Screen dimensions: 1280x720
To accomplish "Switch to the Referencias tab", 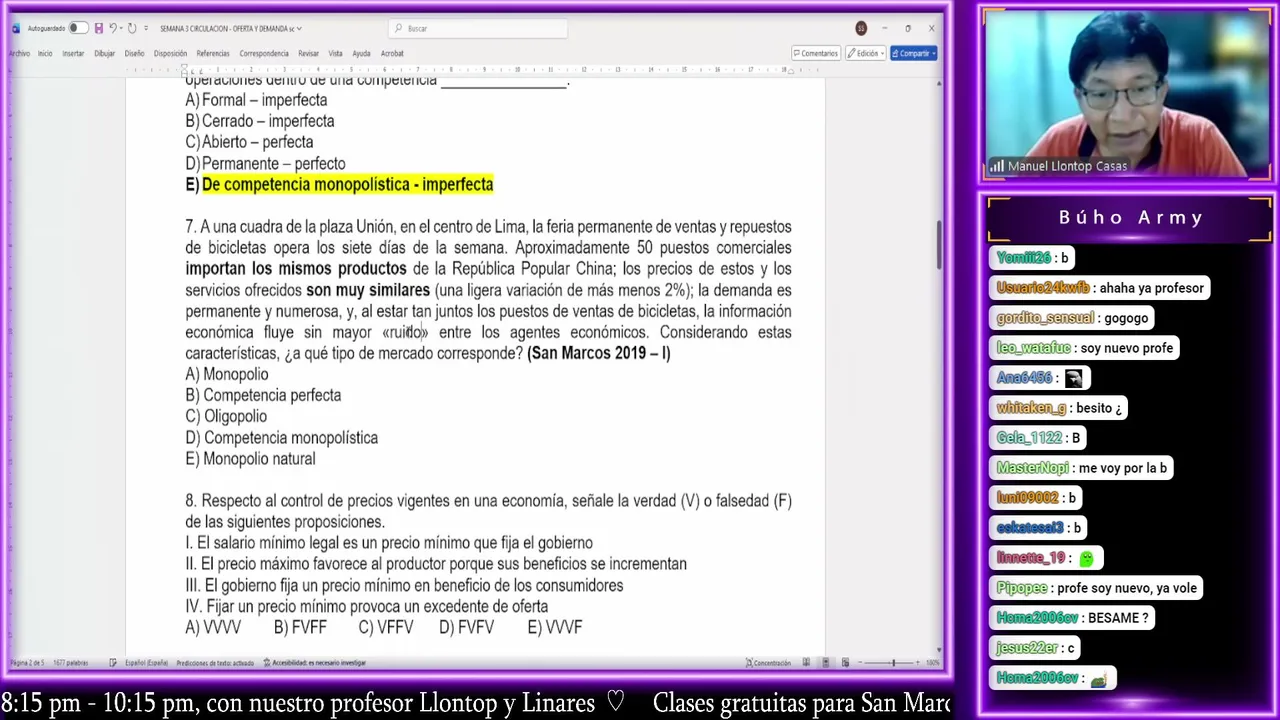I will [213, 53].
